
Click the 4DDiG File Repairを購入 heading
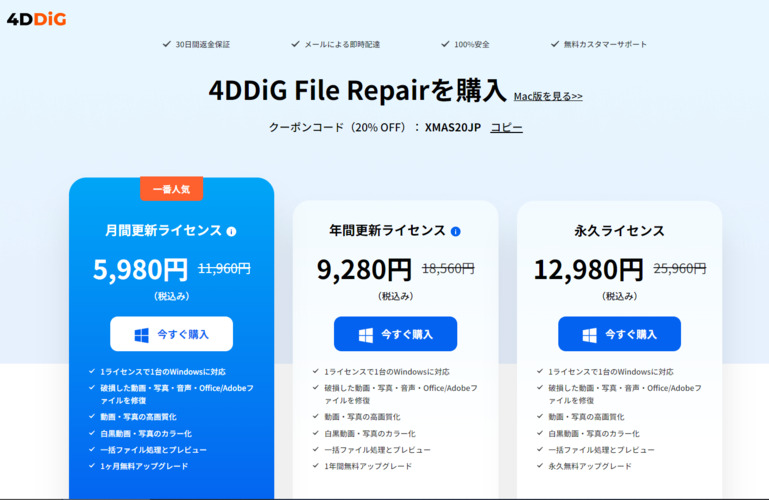358,91
